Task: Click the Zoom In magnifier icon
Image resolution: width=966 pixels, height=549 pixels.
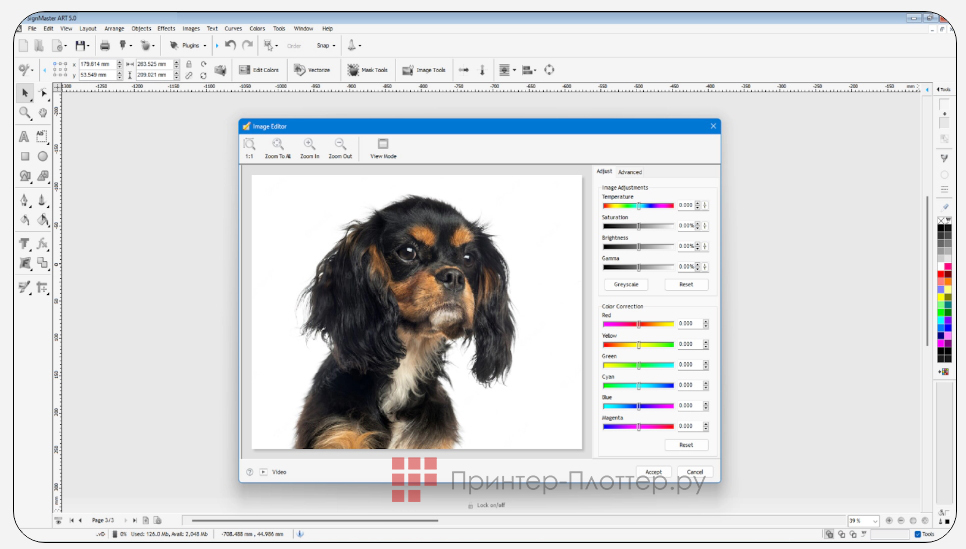Action: tap(310, 148)
